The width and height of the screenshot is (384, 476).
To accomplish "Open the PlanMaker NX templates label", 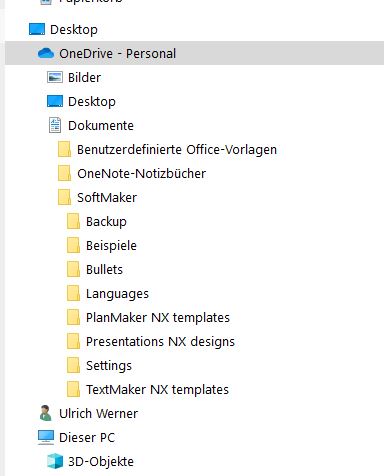I will tap(158, 318).
